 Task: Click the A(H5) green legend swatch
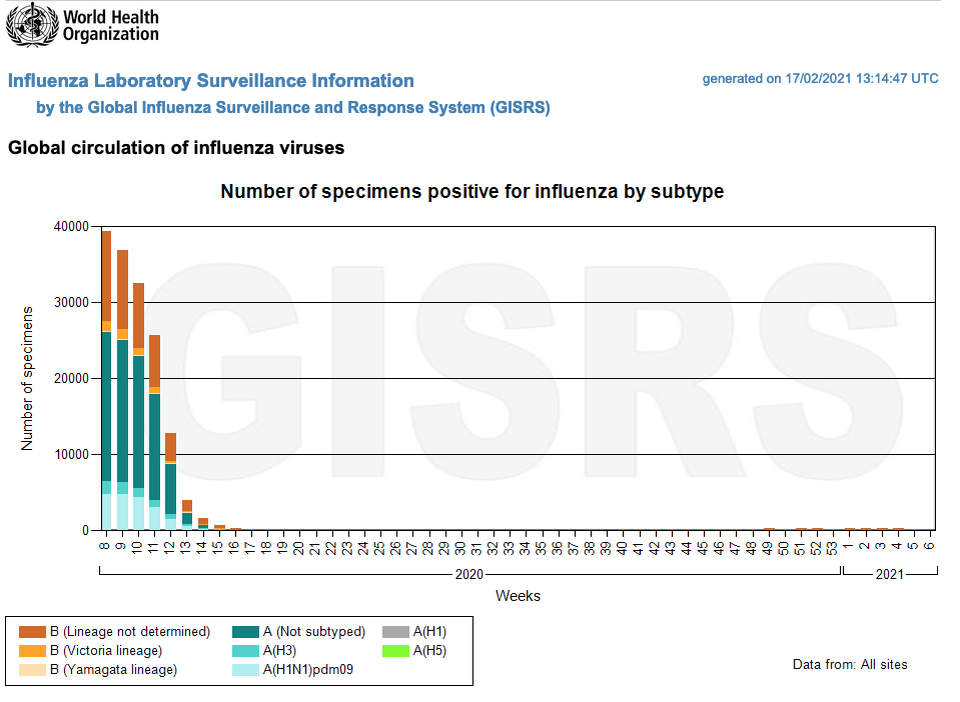pyautogui.click(x=396, y=651)
